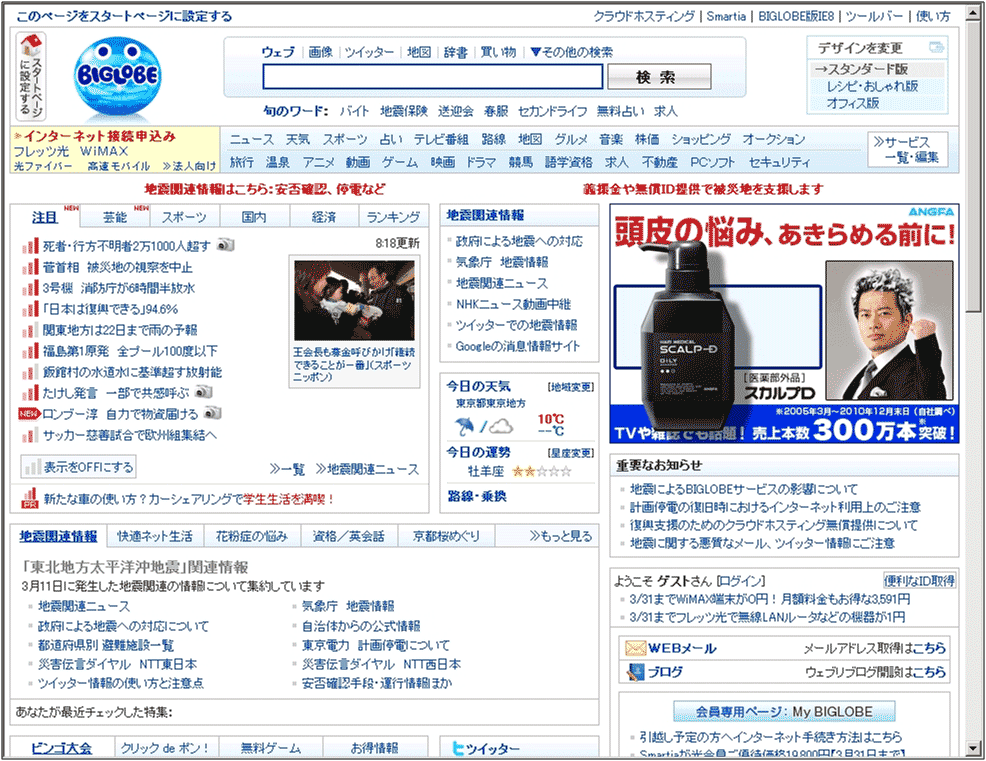Click the ログイン link

pyautogui.click(x=740, y=581)
